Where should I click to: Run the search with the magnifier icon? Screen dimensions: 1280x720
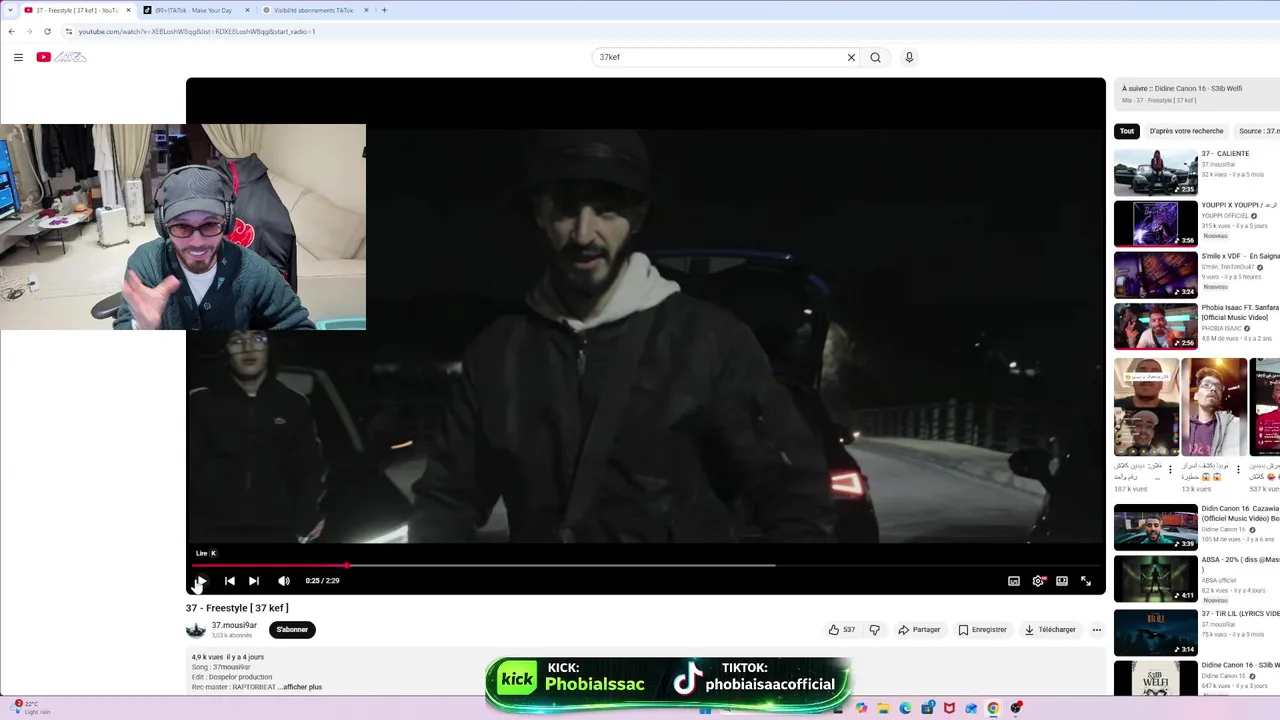click(875, 57)
